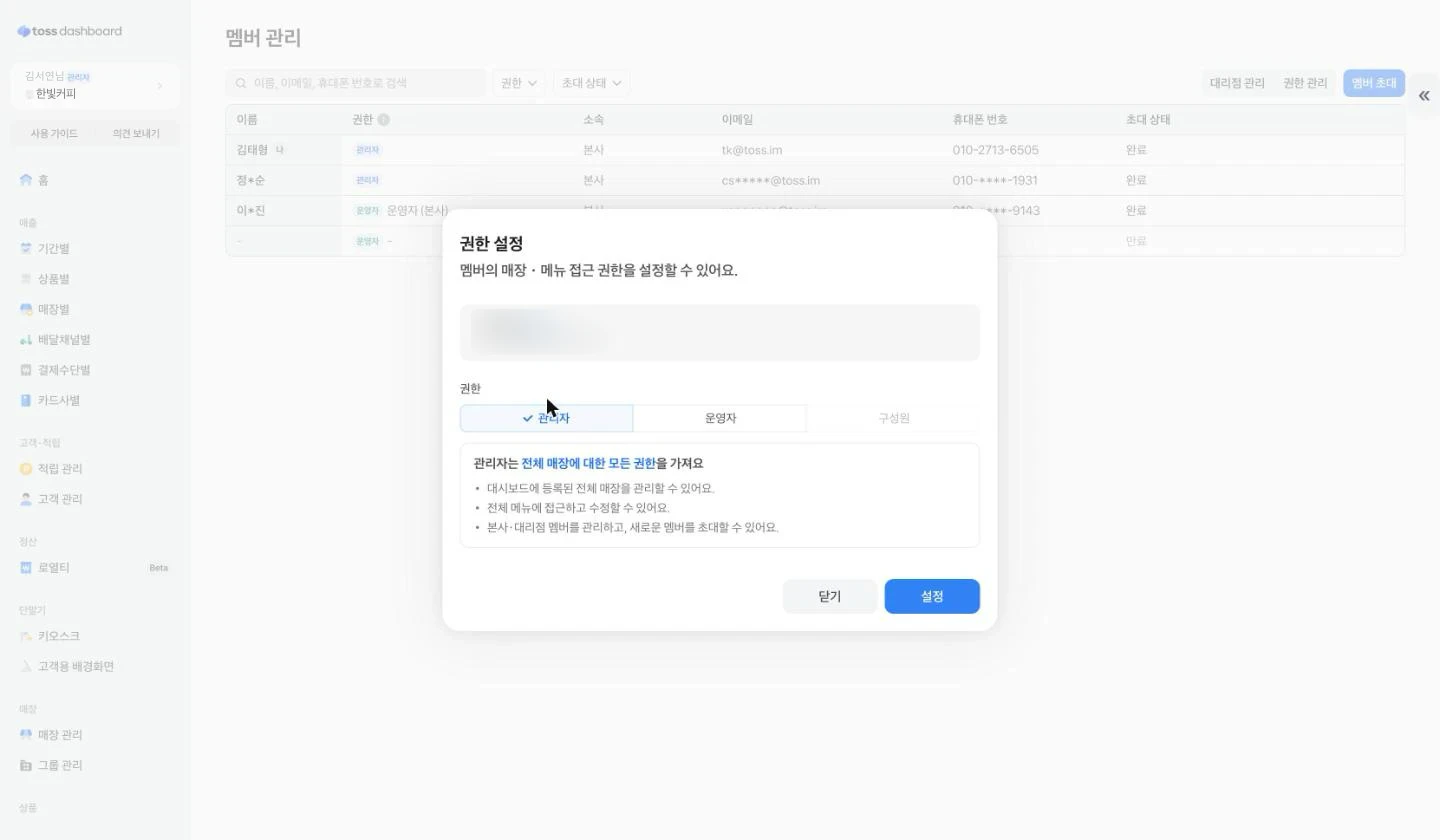Open the 권한 filter dropdown

point(519,83)
